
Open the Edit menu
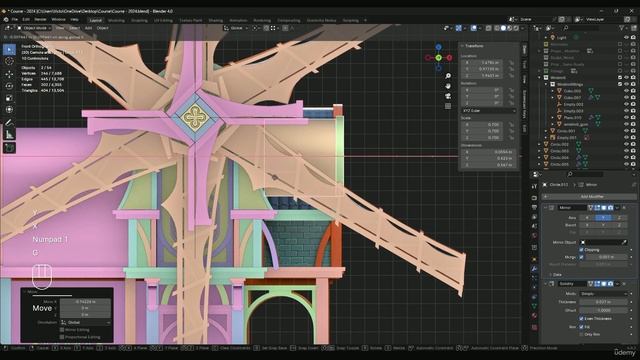[x=26, y=19]
